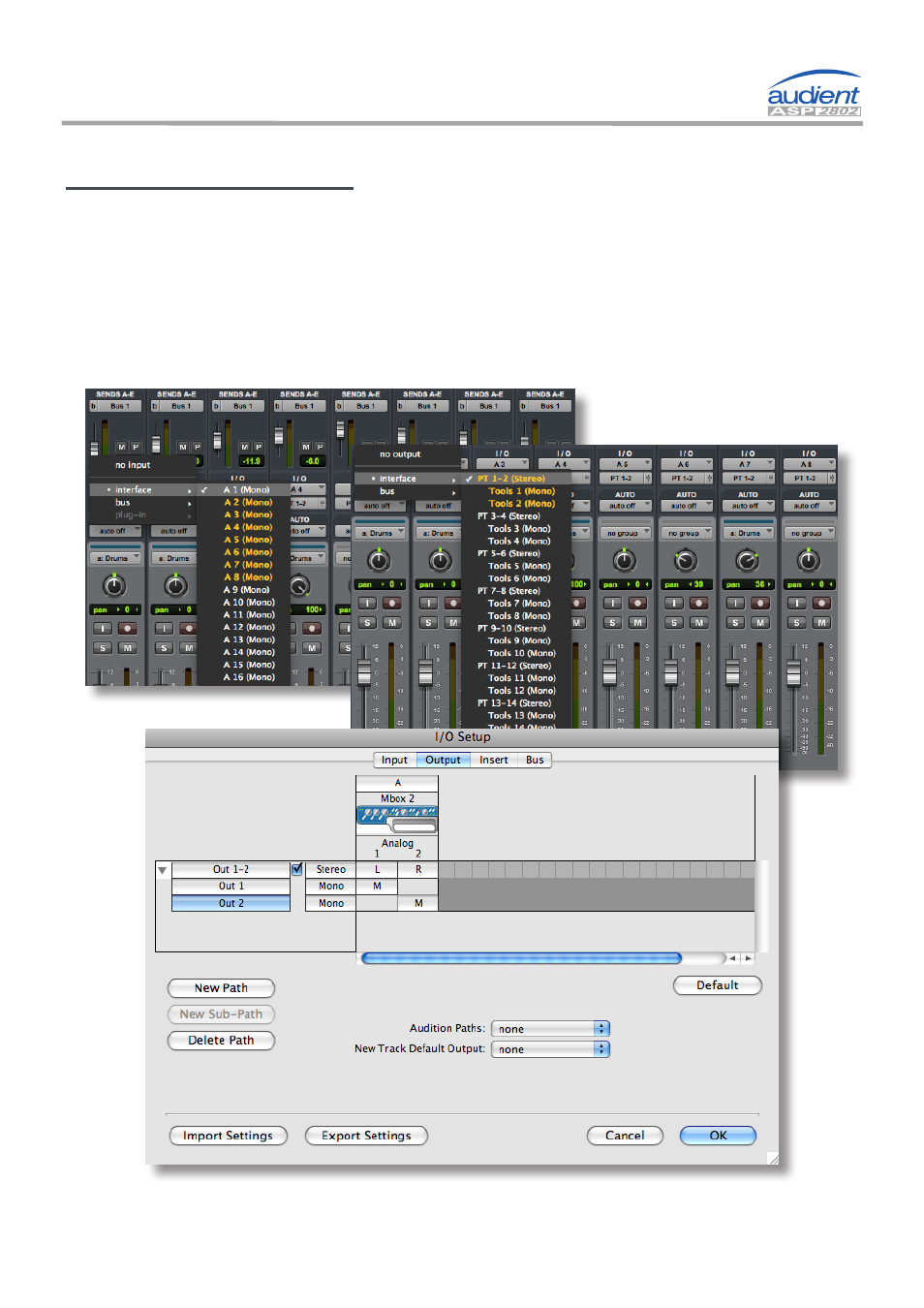Screen dimensions: 924x1308
Task: Arm record on the A 7 channel strip
Action: pyautogui.click(x=760, y=603)
